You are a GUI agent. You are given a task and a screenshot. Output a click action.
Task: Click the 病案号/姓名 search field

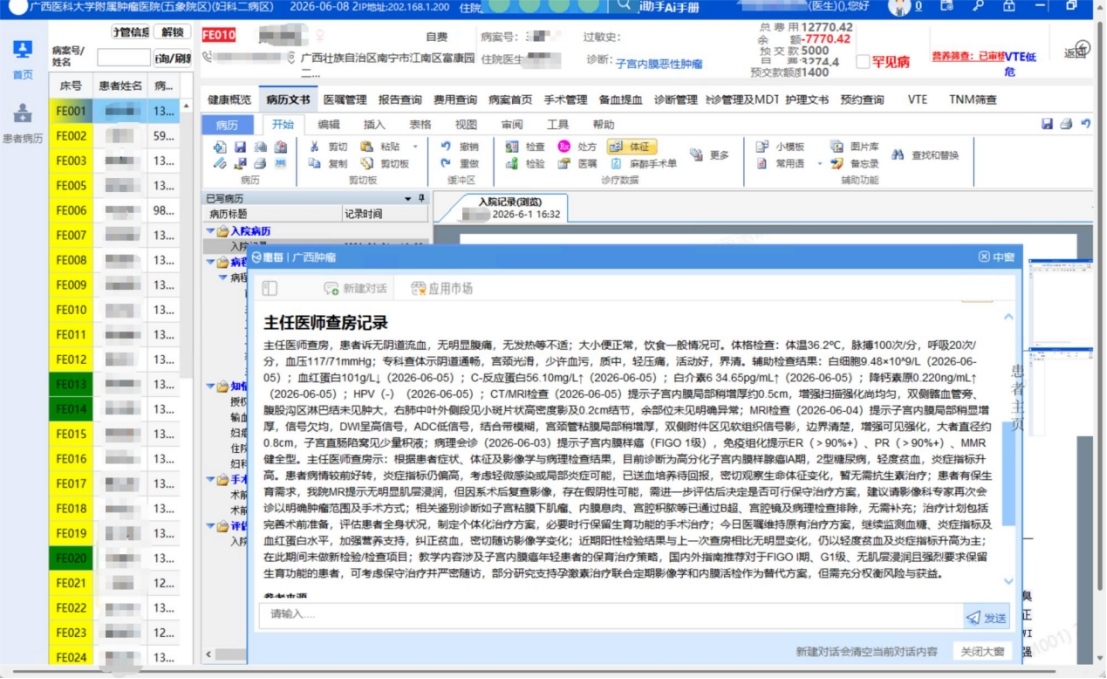click(124, 57)
